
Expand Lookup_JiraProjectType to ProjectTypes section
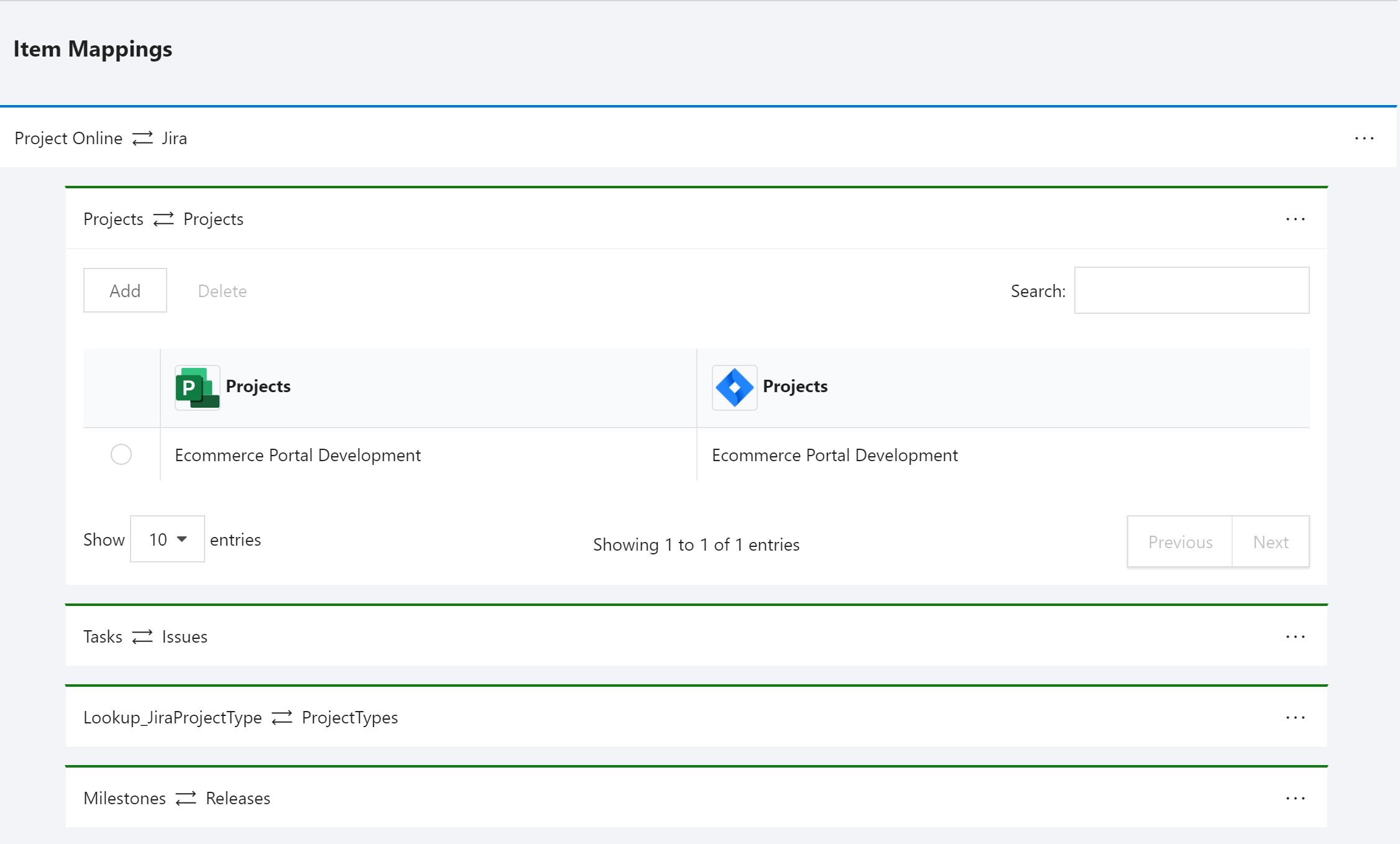241,717
